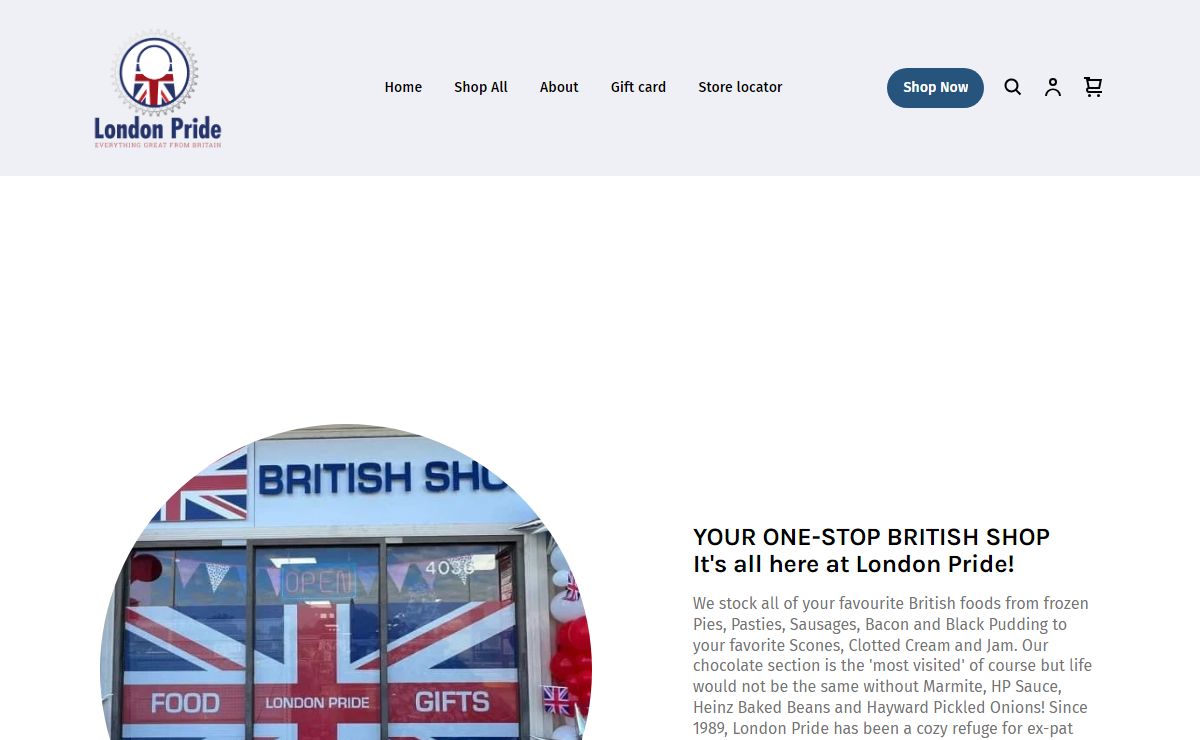This screenshot has height=740, width=1200.
Task: Go to the Home menu item
Action: coord(403,87)
